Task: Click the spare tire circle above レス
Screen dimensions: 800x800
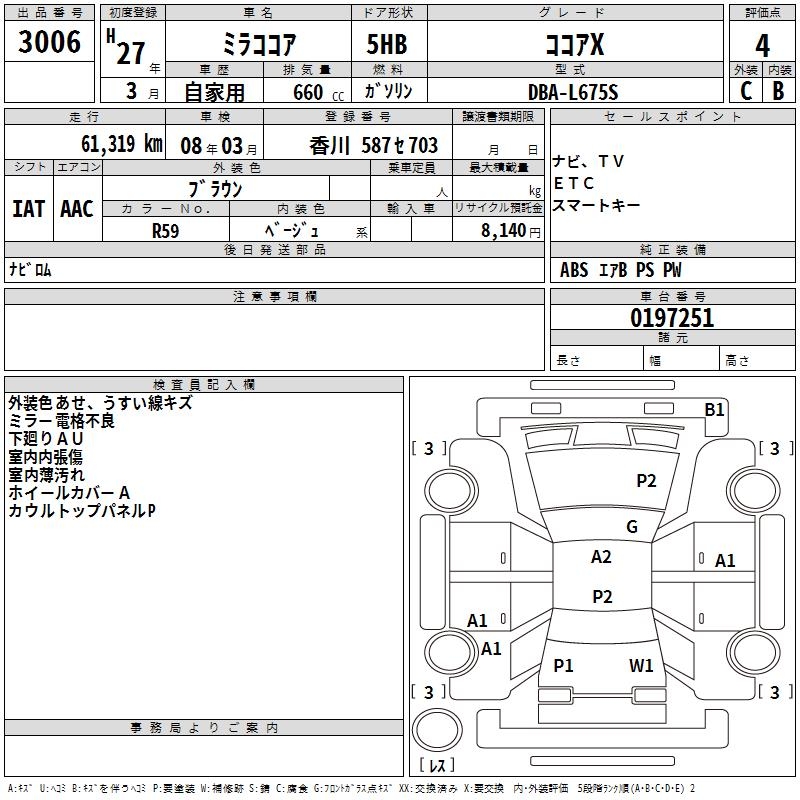Action: 437,730
